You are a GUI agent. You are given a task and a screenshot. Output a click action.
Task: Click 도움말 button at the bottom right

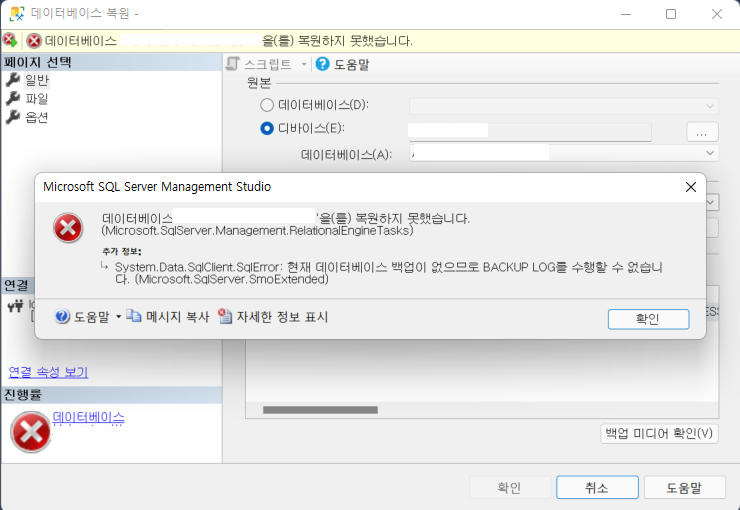coord(684,487)
